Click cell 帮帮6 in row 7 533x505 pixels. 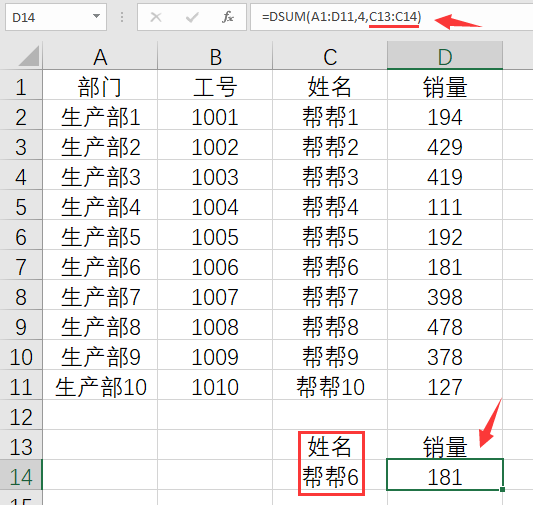coord(330,265)
